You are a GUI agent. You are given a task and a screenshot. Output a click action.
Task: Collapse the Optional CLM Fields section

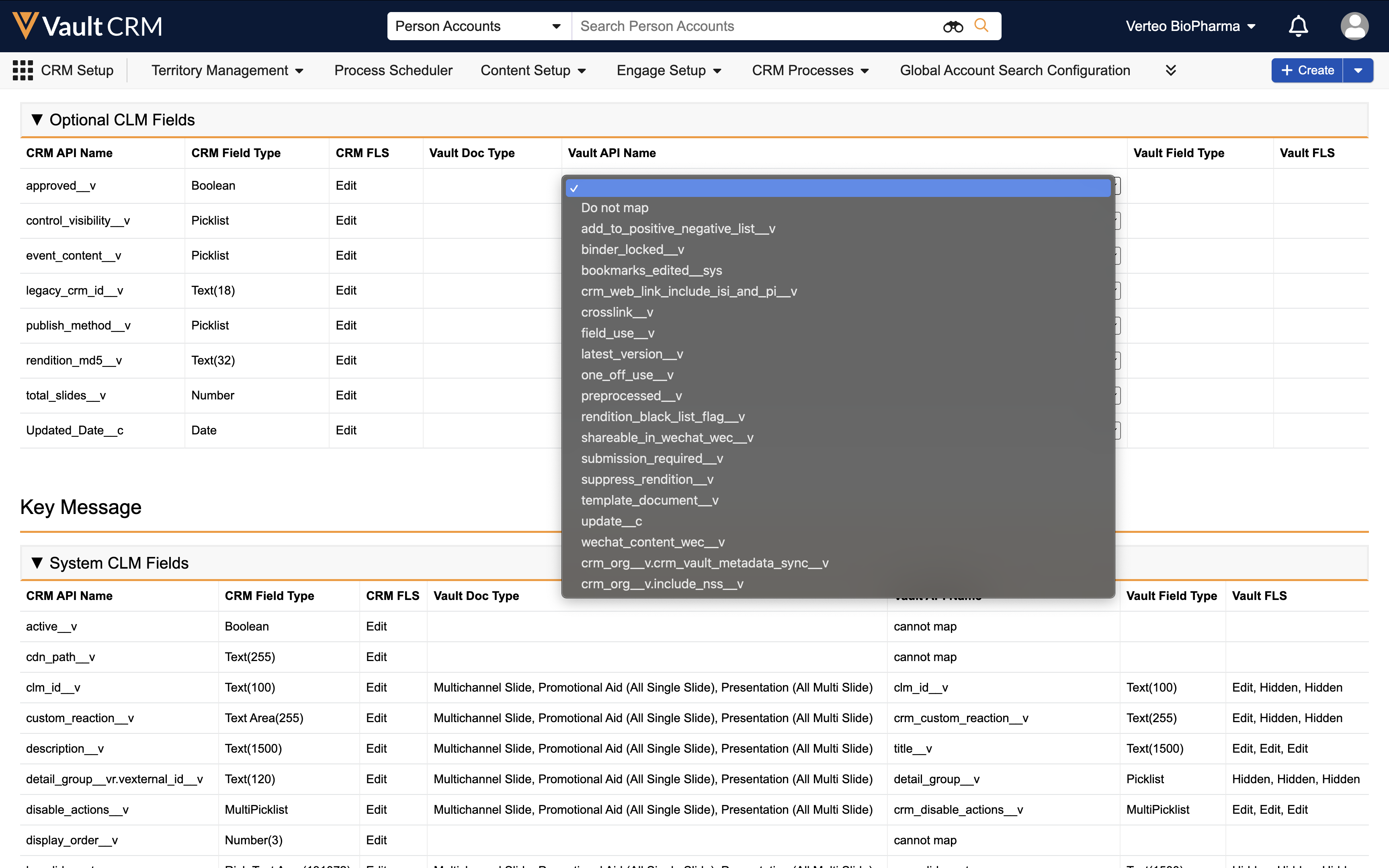[37, 119]
